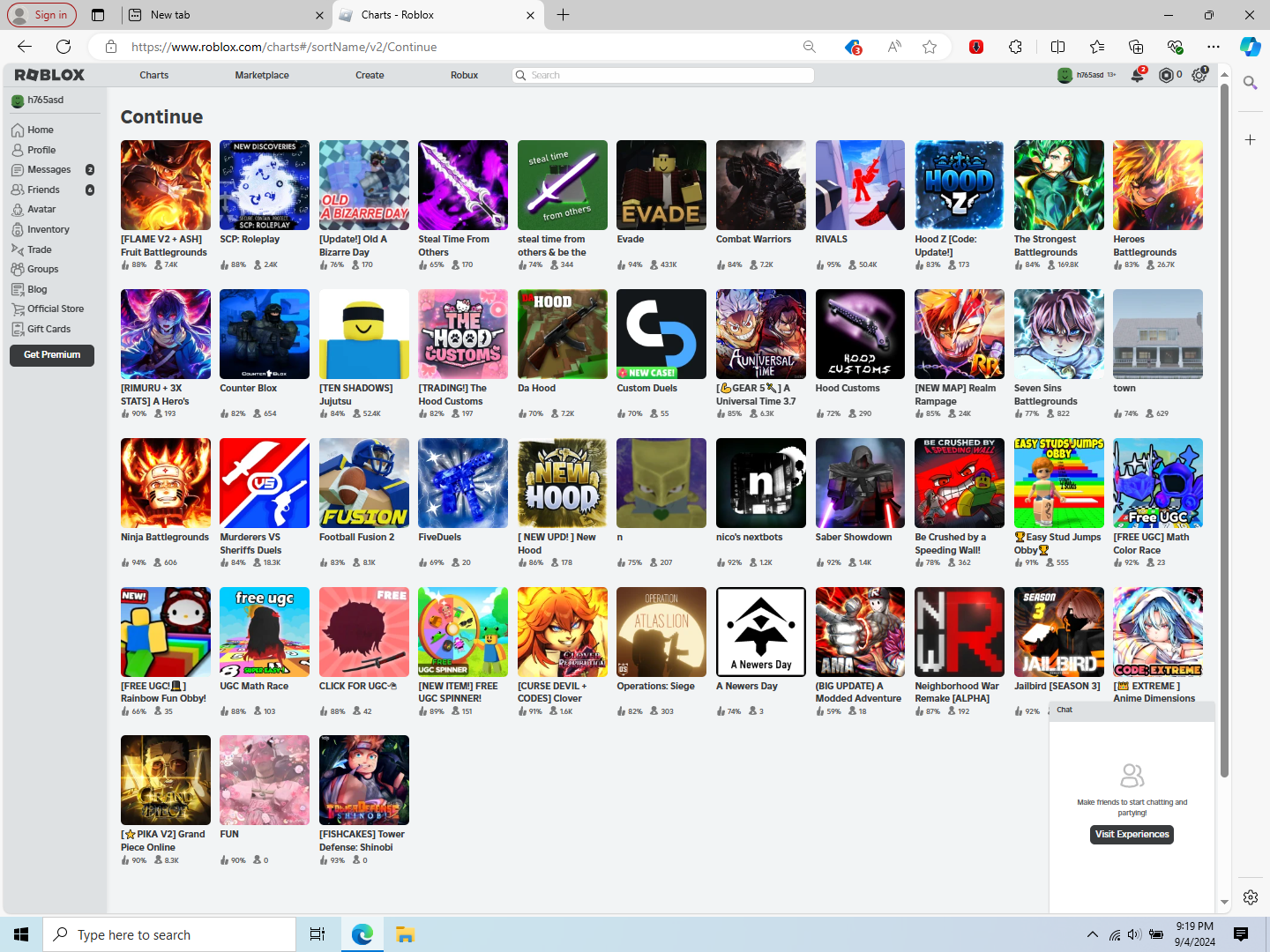Switch to the New tab browser tab

click(x=225, y=15)
